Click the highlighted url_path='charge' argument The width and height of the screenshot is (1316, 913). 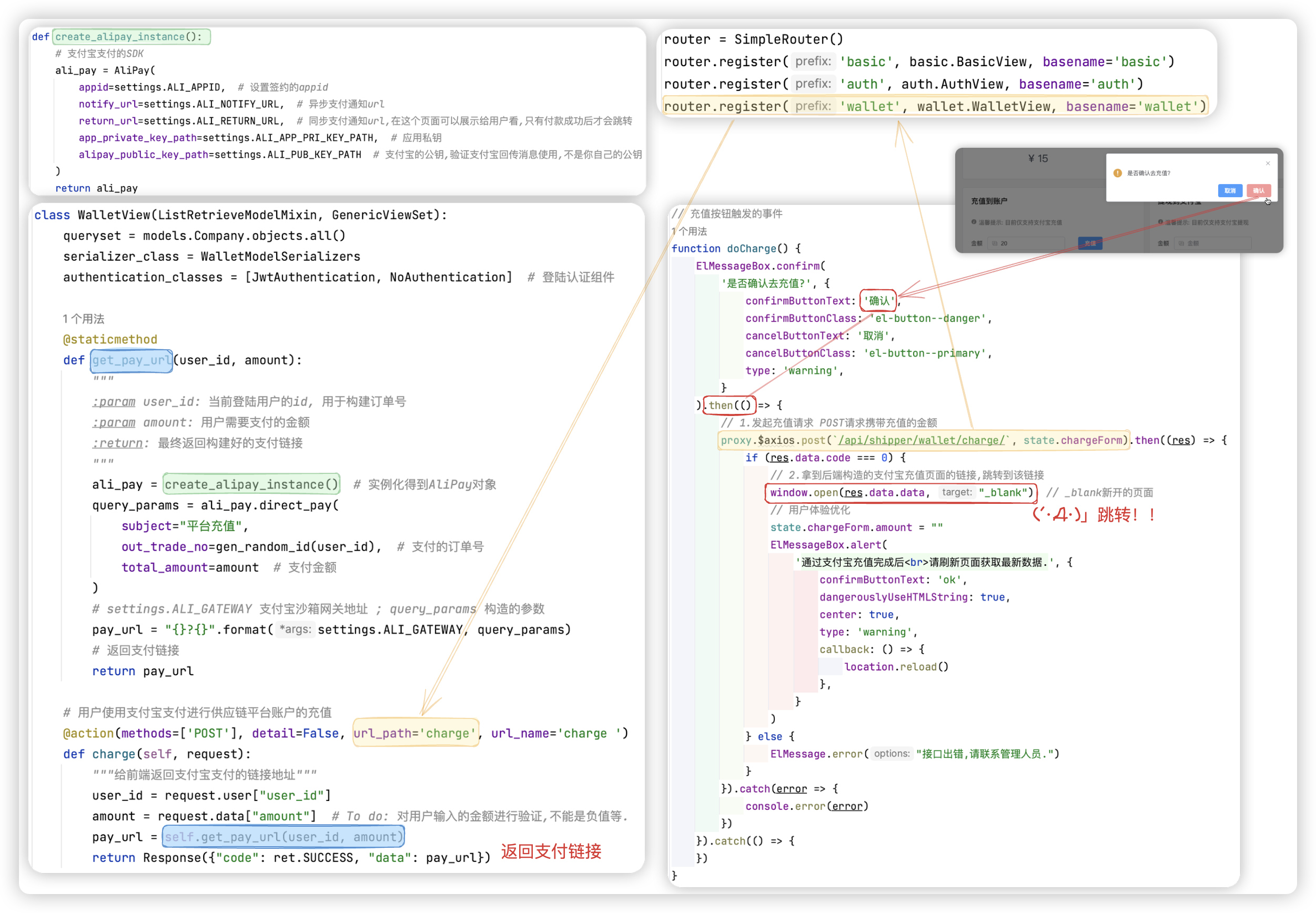click(416, 733)
